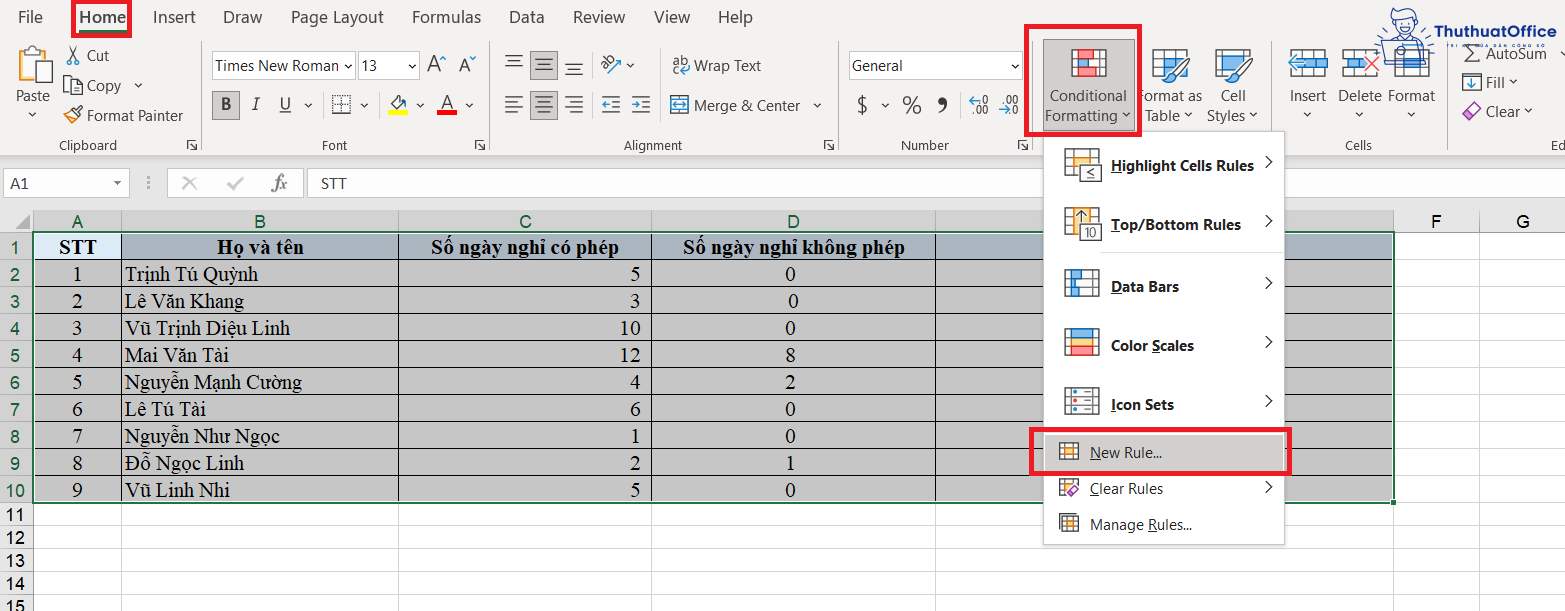Viewport: 1565px width, 611px height.
Task: Click formula bar containing STT
Action: point(935,184)
